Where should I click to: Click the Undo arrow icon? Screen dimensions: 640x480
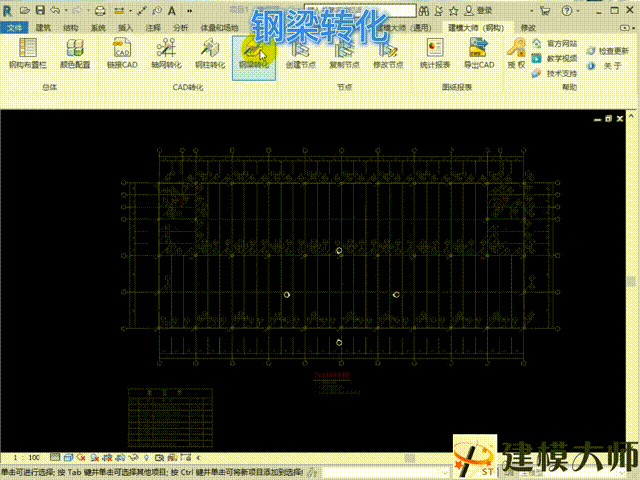55,10
